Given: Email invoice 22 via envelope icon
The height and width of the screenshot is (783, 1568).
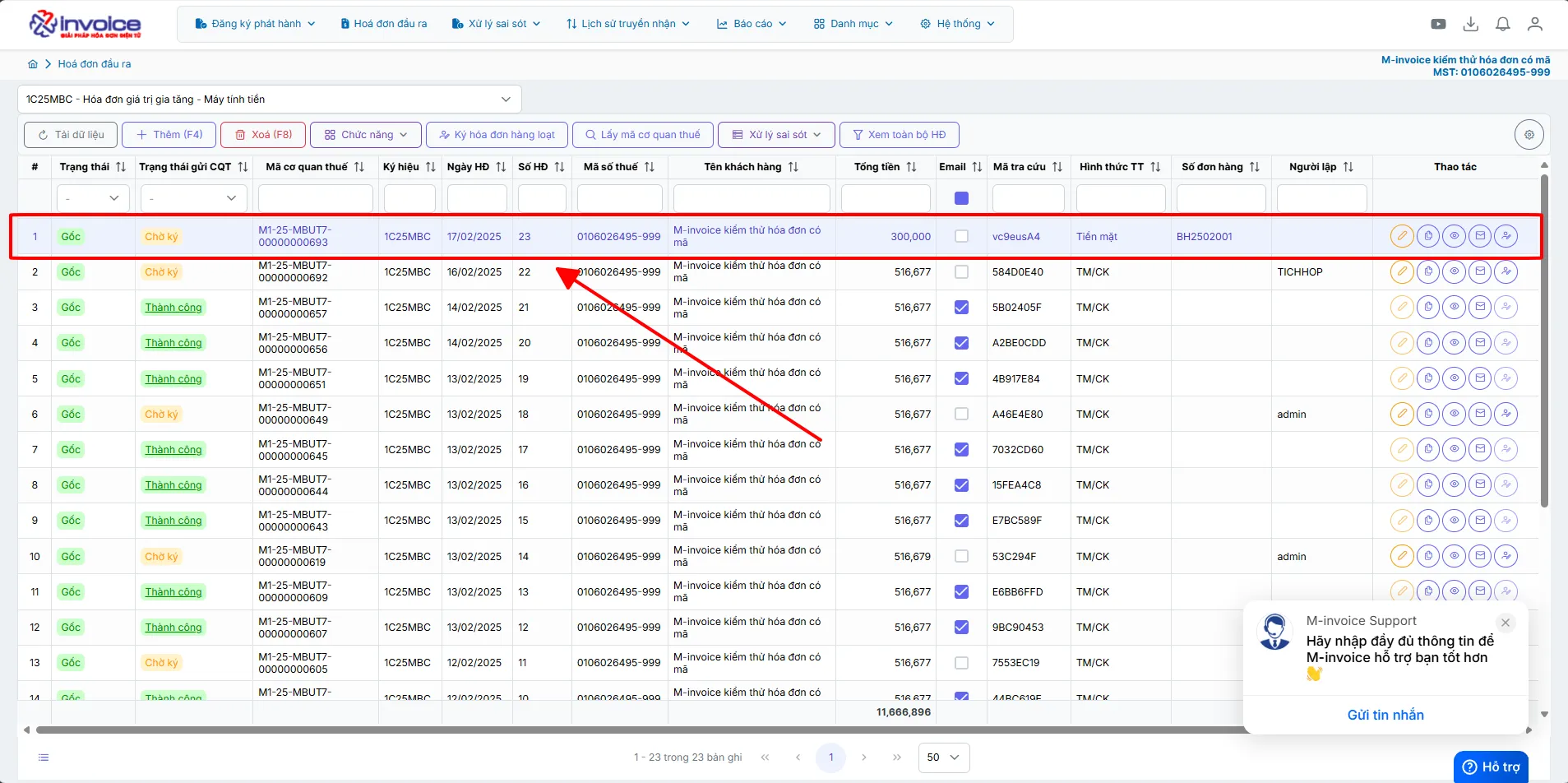Looking at the screenshot, I should click(1480, 271).
